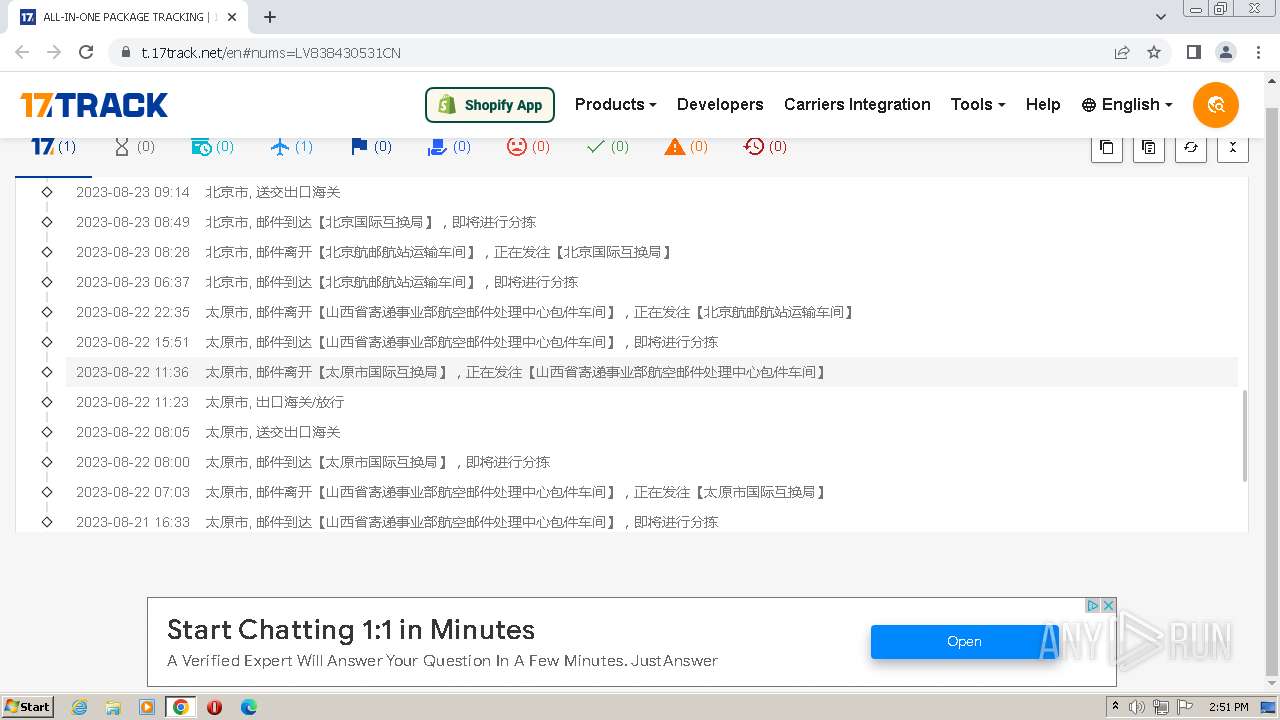Click the 2023-08-23 08:28 event text

pyautogui.click(x=440, y=252)
